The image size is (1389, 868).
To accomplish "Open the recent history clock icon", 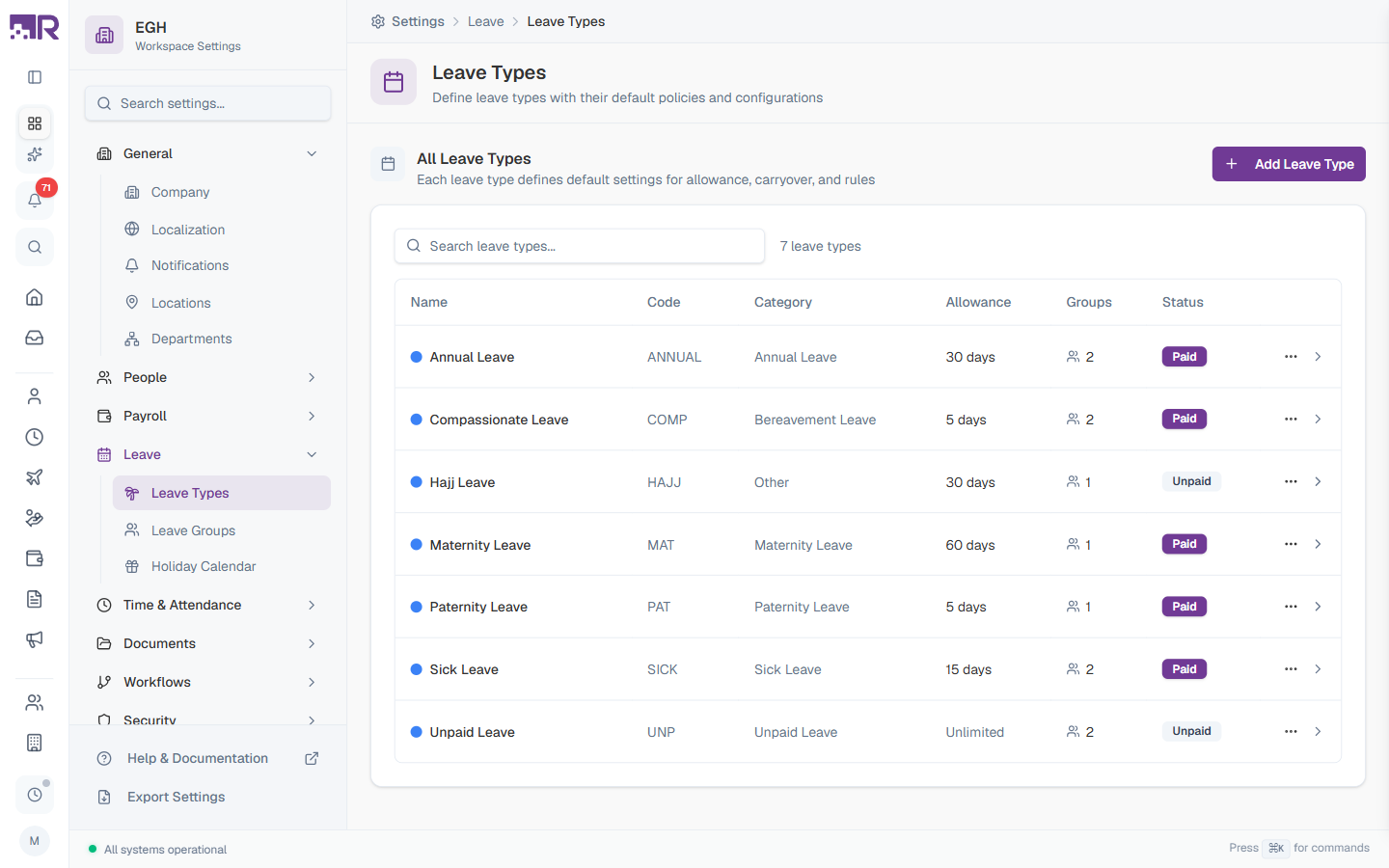I will point(35,795).
